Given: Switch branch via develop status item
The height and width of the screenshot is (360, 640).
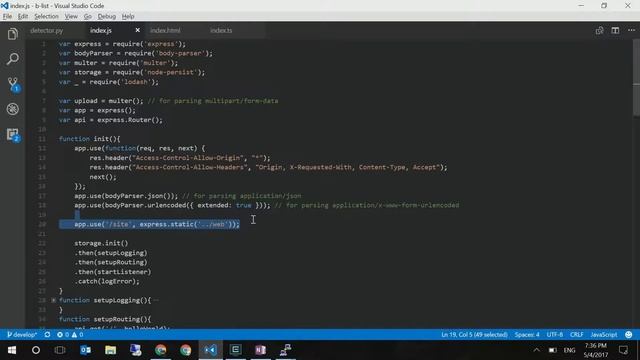Looking at the screenshot, I should (x=22, y=335).
